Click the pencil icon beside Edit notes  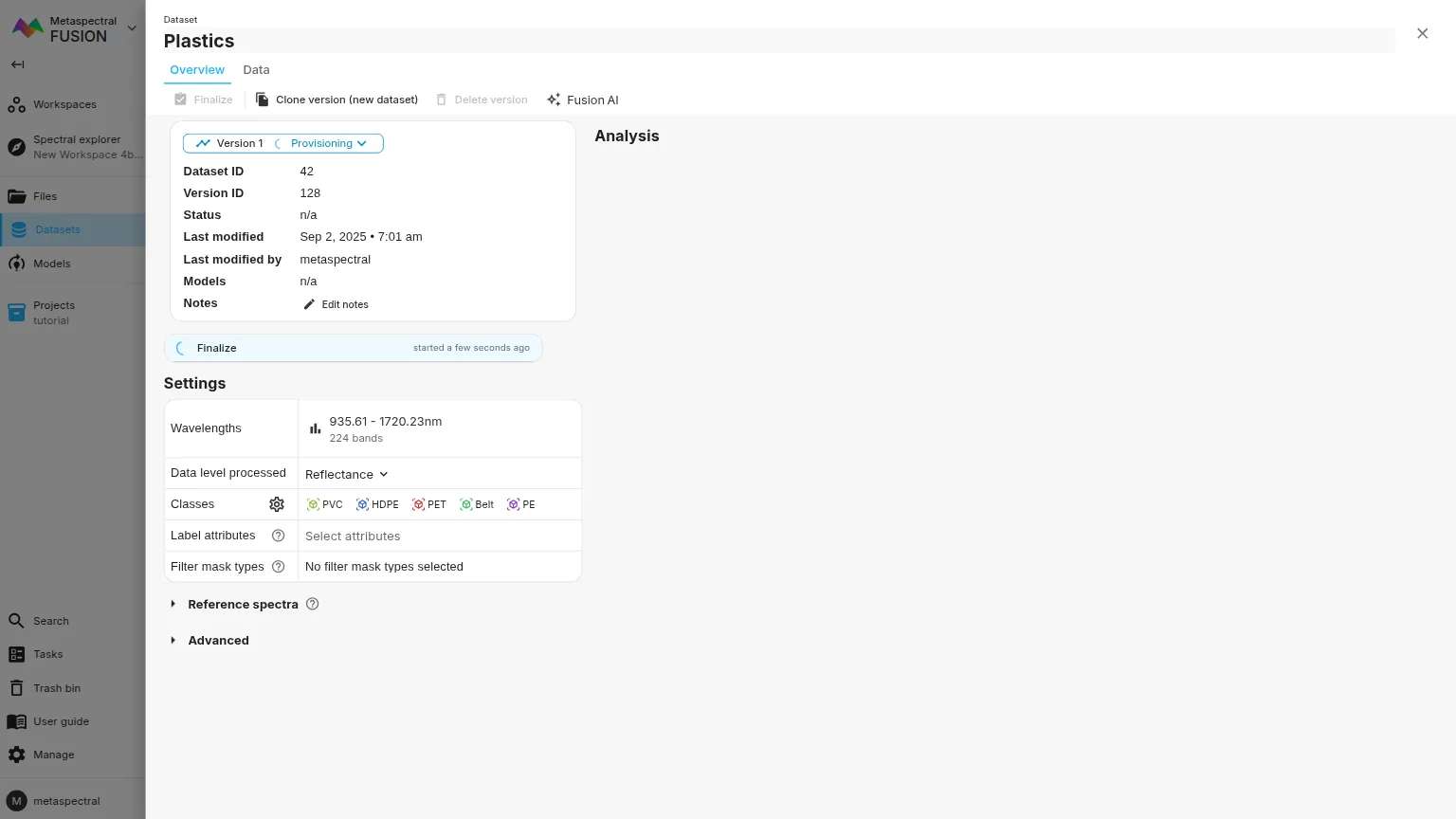[x=309, y=304]
